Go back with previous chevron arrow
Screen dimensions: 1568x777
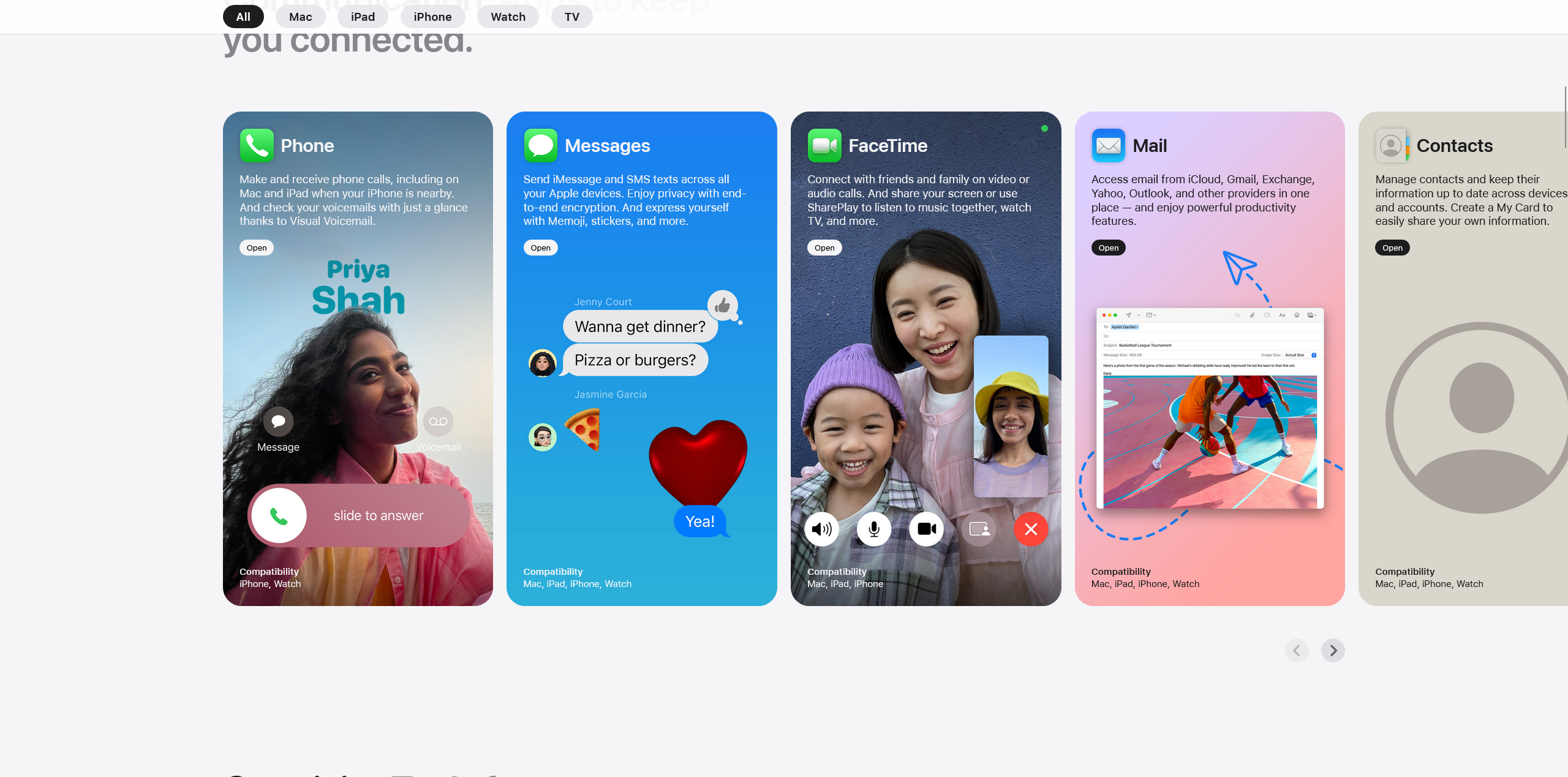click(x=1297, y=650)
